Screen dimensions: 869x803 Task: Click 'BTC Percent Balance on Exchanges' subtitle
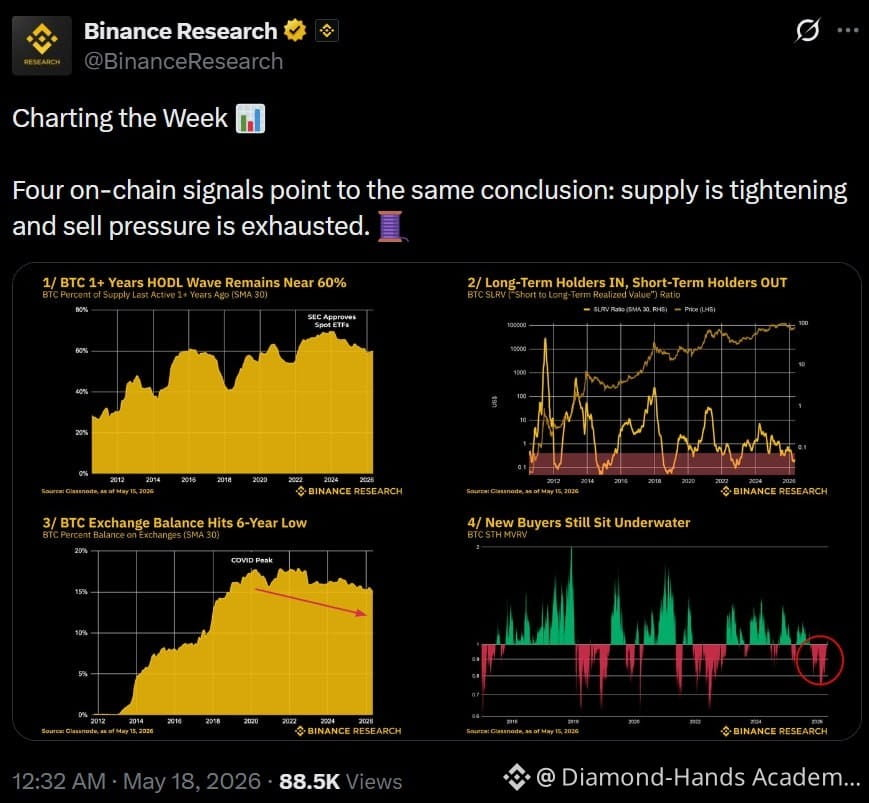pyautogui.click(x=131, y=535)
